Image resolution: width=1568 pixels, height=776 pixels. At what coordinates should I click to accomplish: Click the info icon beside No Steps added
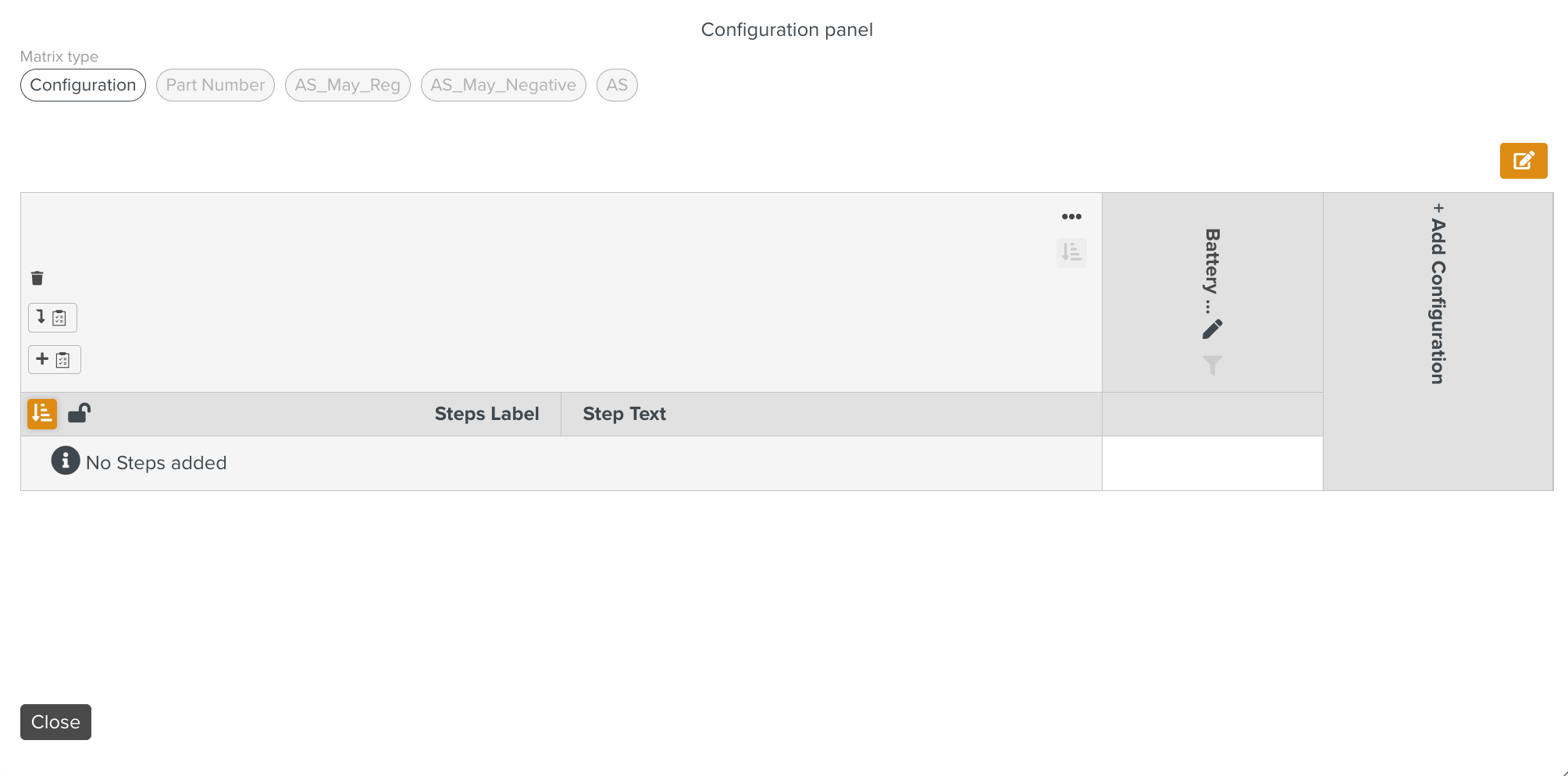66,461
